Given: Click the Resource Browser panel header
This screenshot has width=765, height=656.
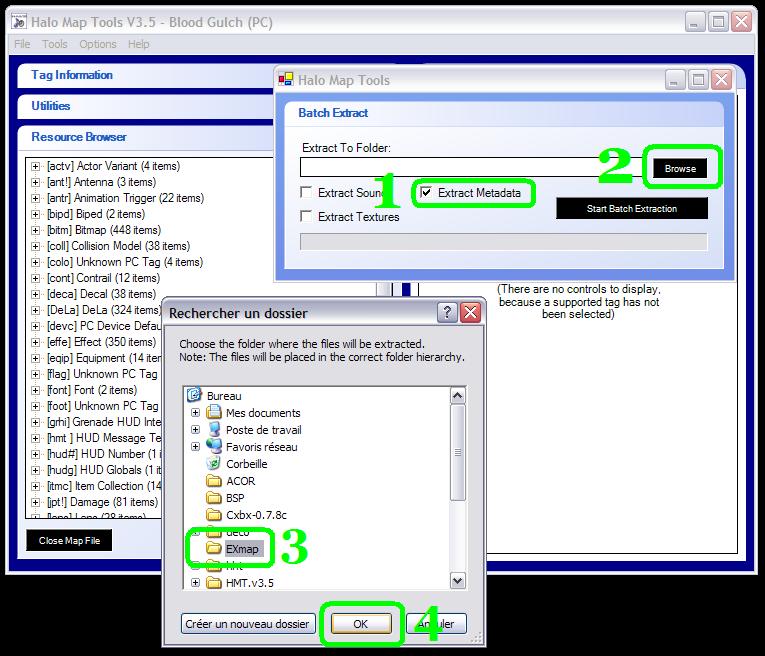Looking at the screenshot, I should pos(145,137).
